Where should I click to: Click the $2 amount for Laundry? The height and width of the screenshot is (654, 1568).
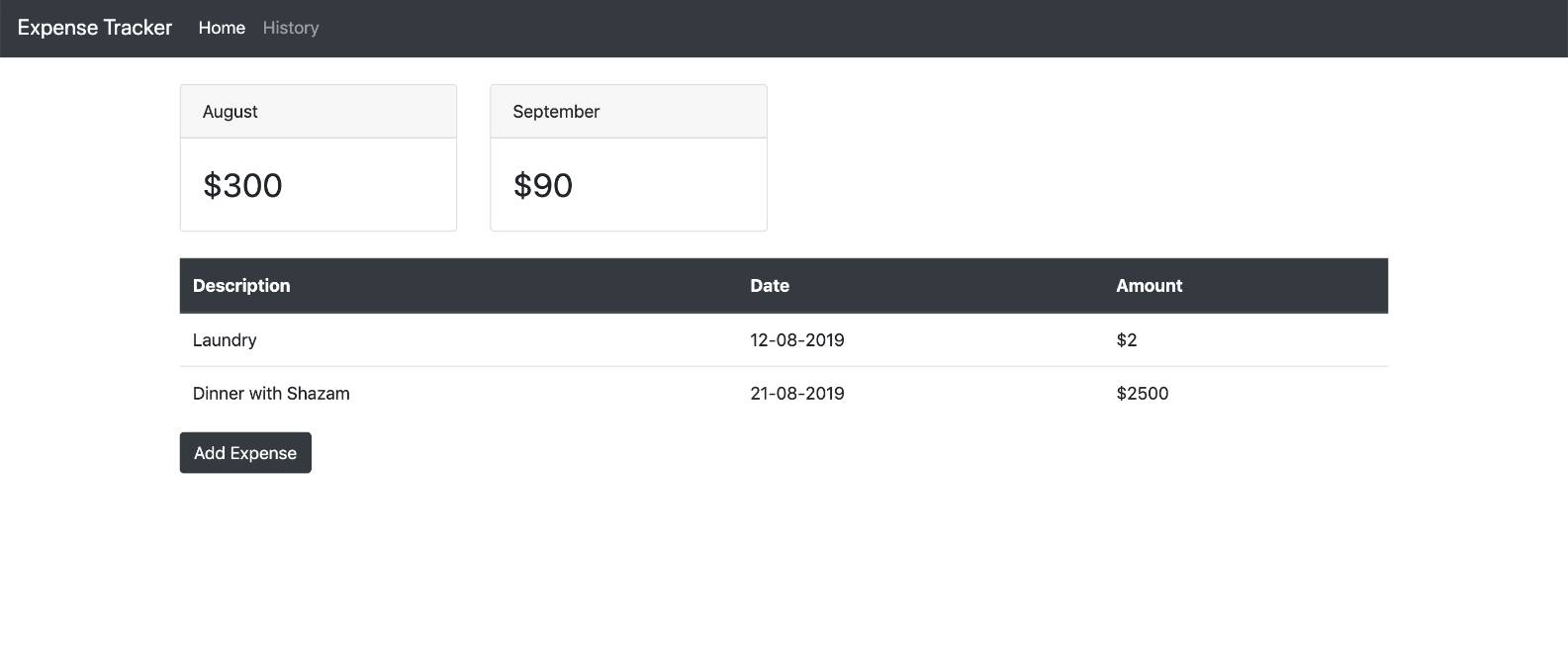1127,339
